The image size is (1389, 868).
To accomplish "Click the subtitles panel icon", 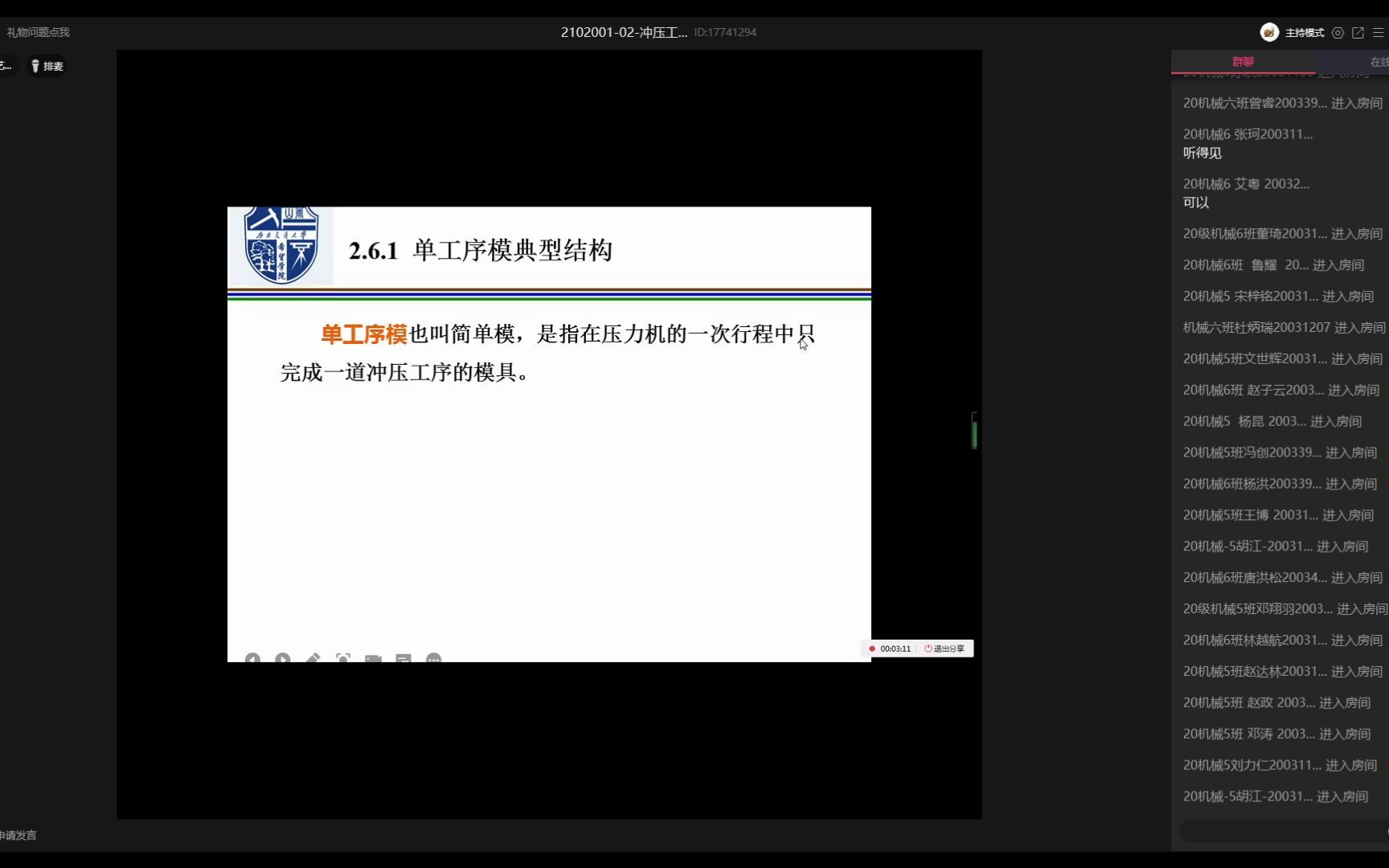I will click(404, 659).
